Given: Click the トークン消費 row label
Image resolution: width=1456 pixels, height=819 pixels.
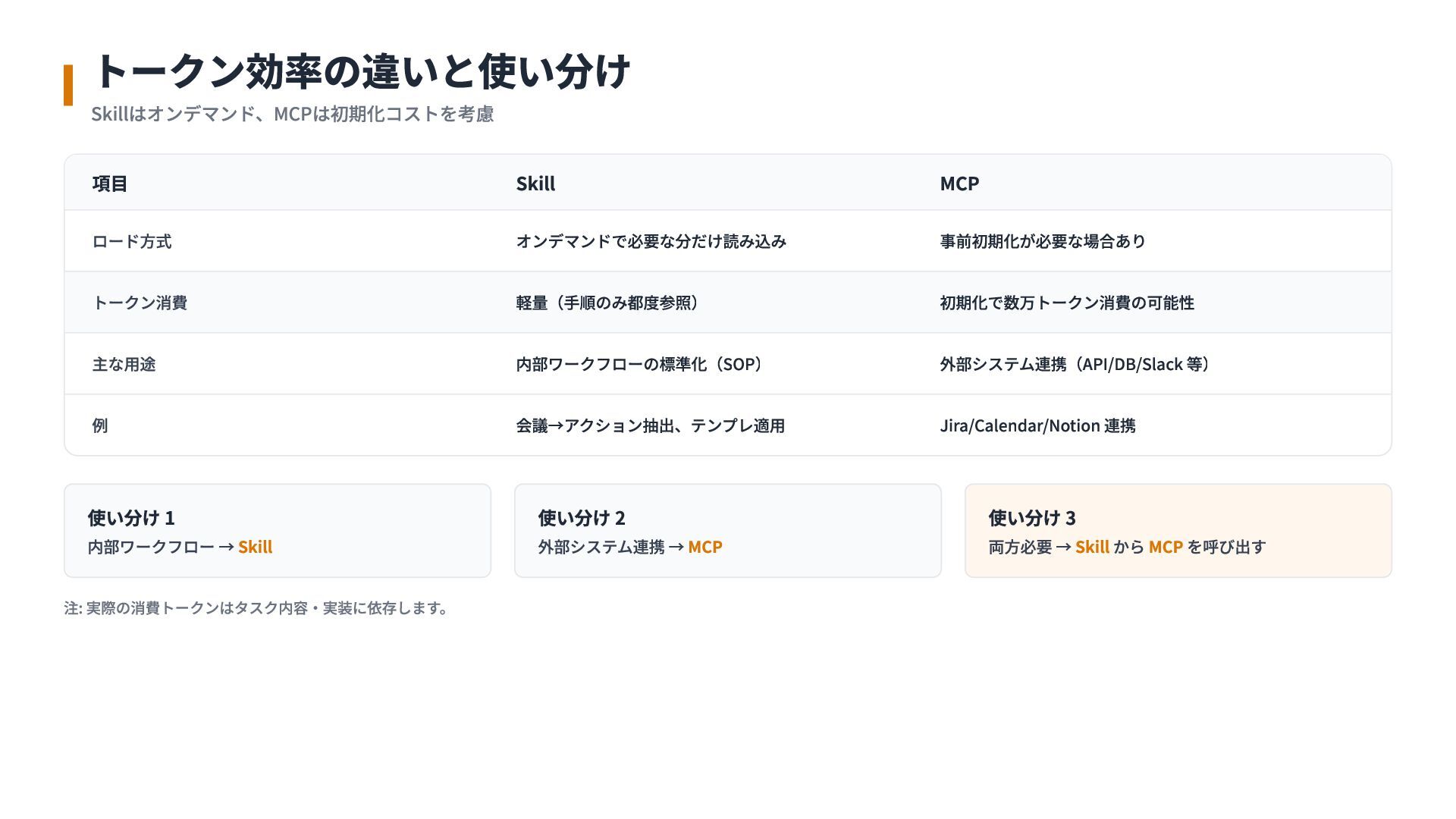Looking at the screenshot, I should (x=140, y=303).
